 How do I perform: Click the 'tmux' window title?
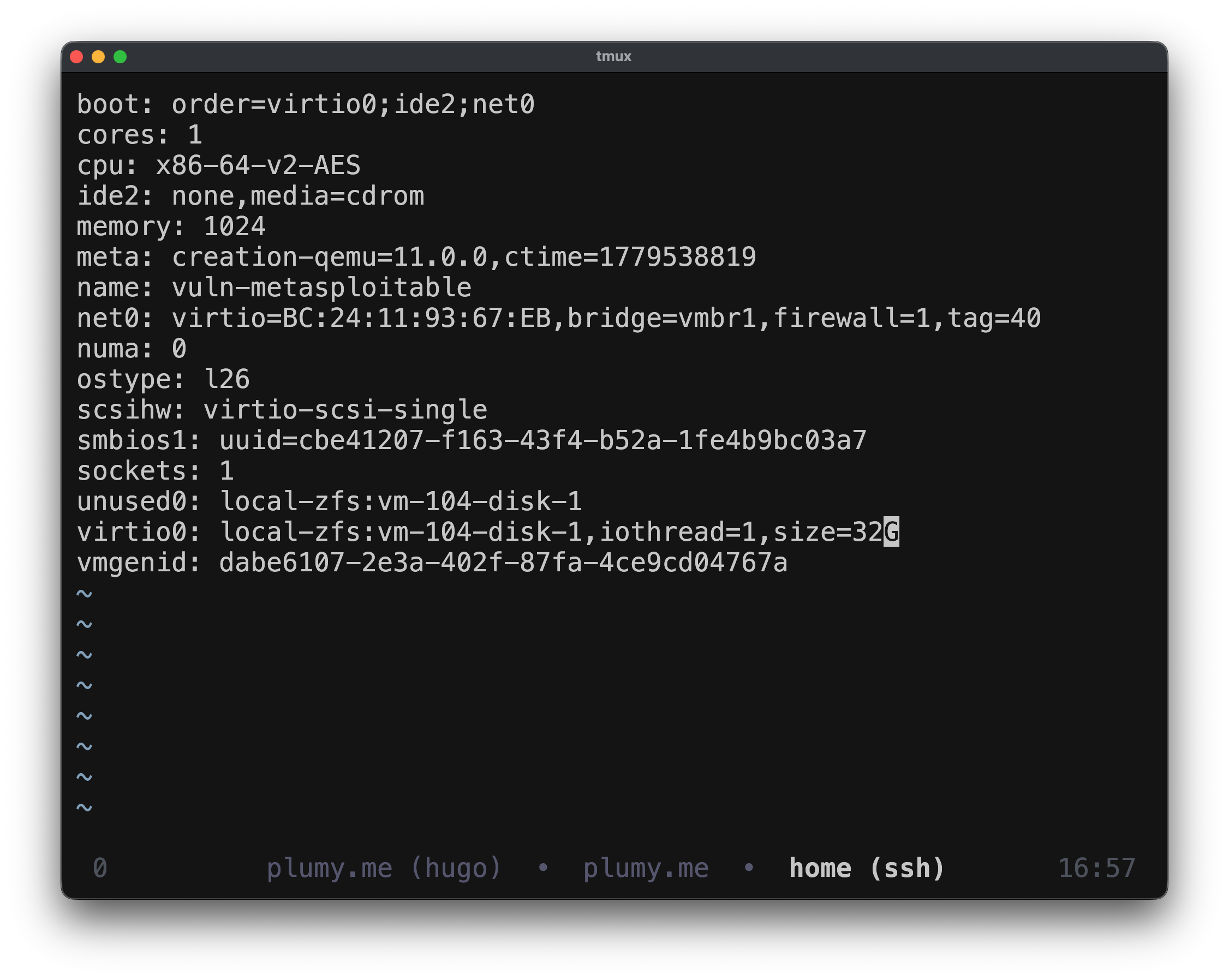click(x=614, y=56)
